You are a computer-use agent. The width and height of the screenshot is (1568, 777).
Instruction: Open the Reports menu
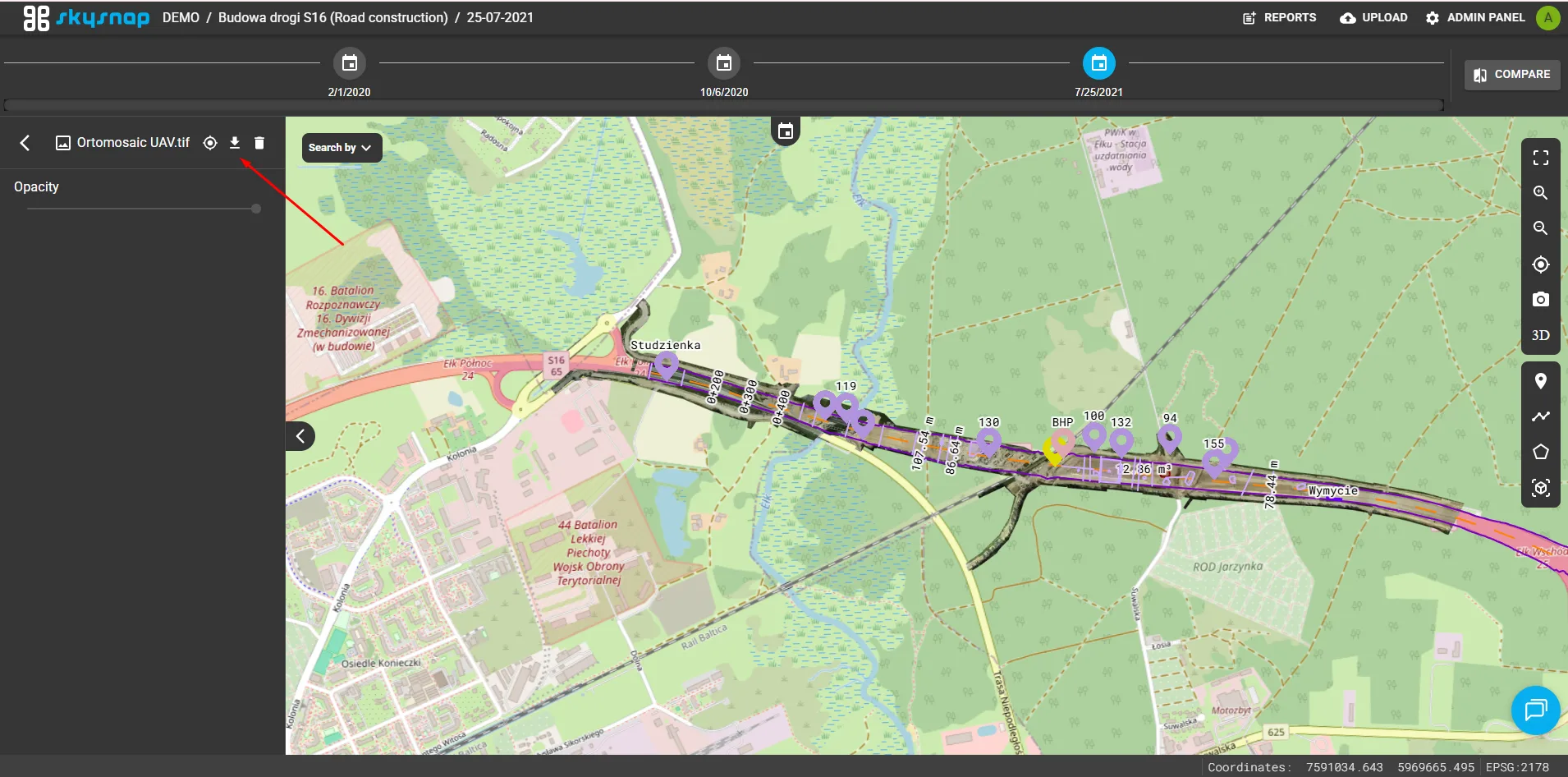pyautogui.click(x=1279, y=17)
